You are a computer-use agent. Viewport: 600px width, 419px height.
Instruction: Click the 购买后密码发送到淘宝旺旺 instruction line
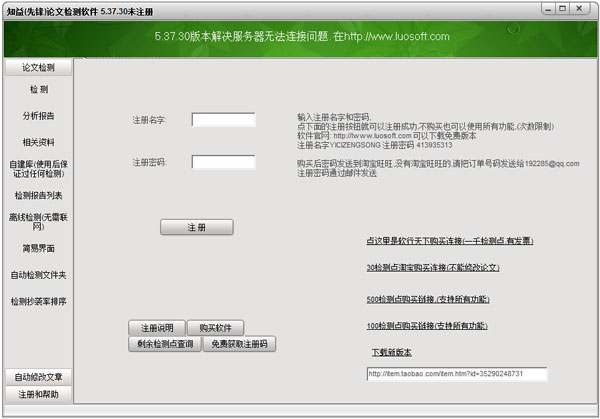(438, 163)
